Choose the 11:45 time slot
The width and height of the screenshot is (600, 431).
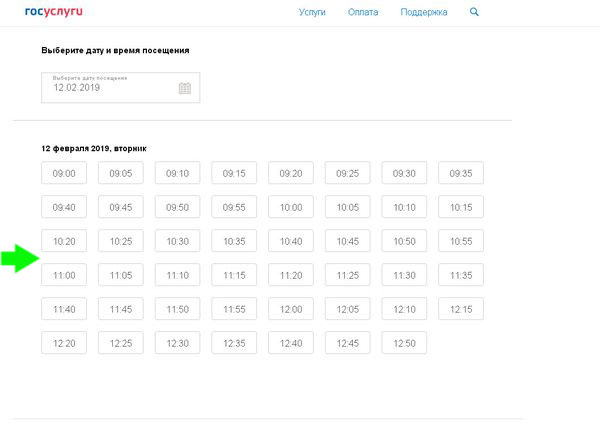121,309
